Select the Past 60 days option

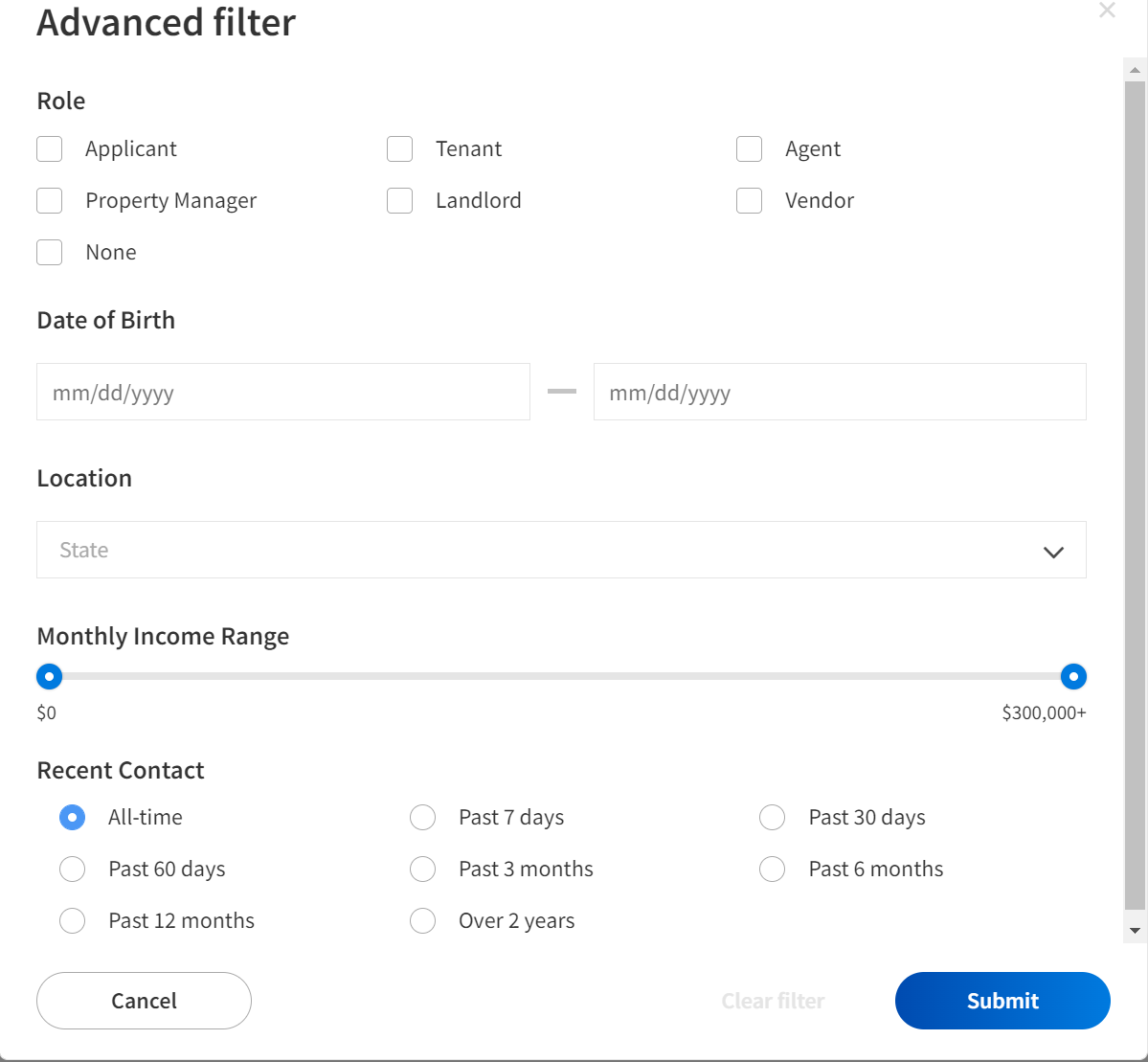72,869
